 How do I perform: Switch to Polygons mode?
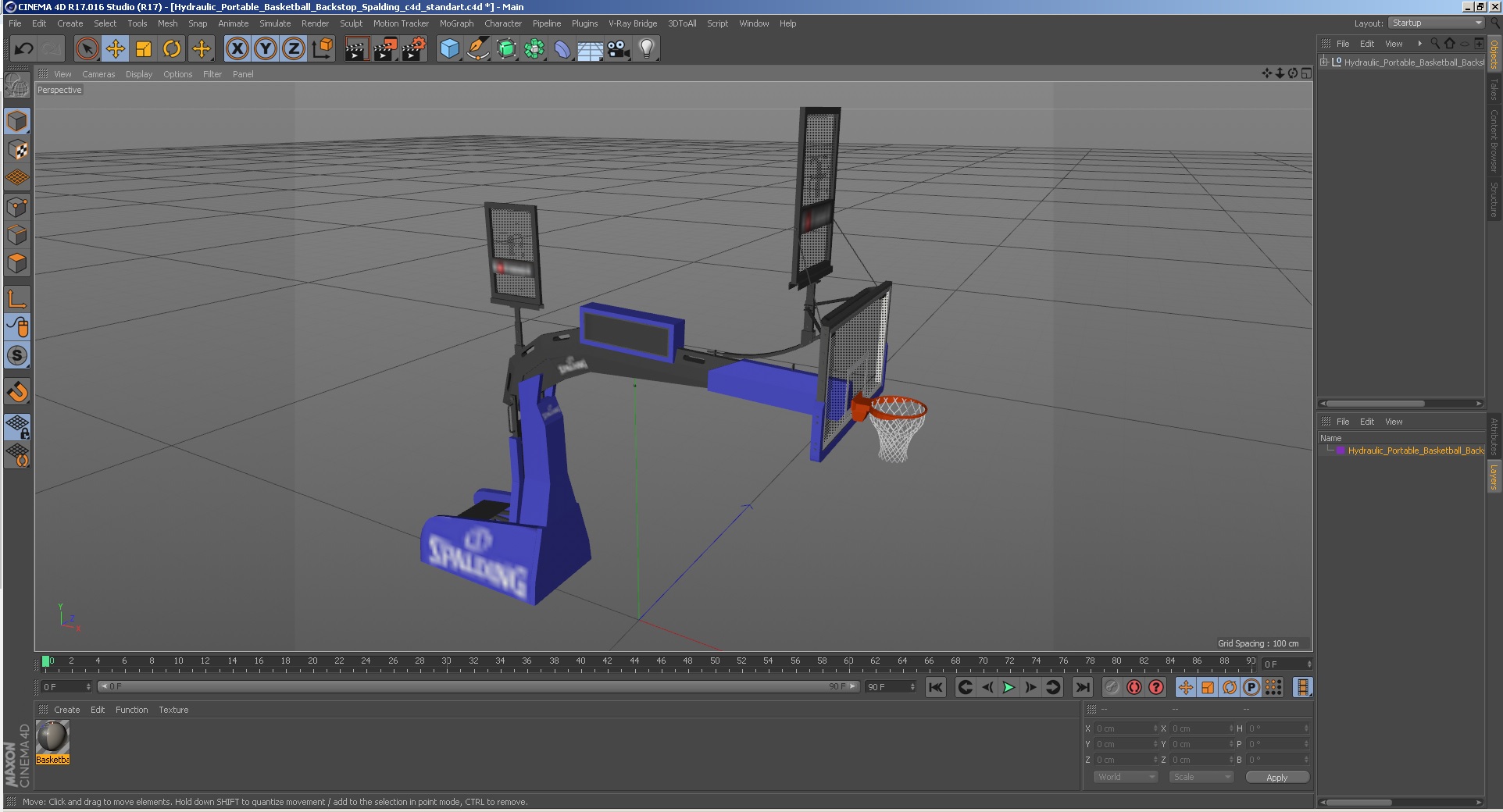click(17, 263)
